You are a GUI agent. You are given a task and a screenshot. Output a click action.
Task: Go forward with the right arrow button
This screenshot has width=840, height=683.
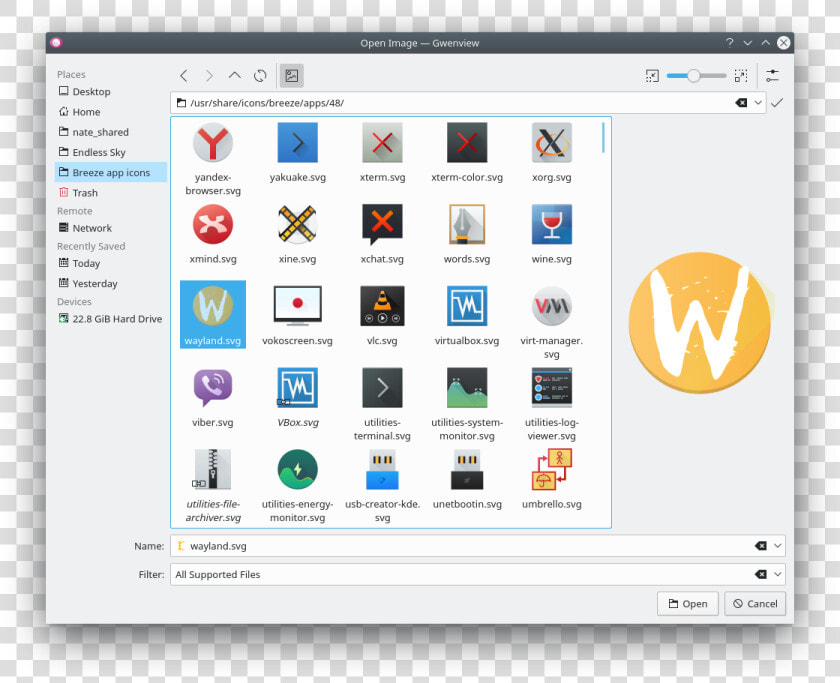point(209,76)
